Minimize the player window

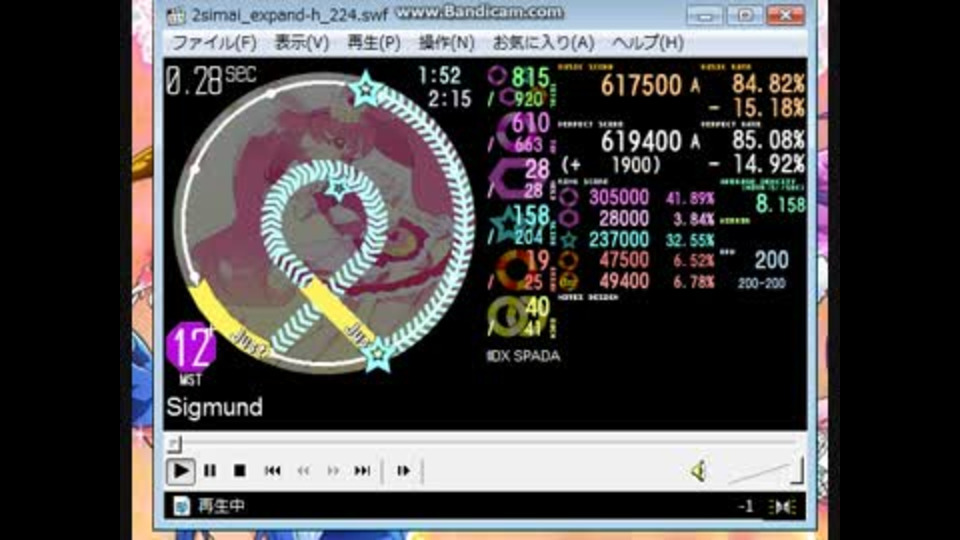pyautogui.click(x=704, y=15)
